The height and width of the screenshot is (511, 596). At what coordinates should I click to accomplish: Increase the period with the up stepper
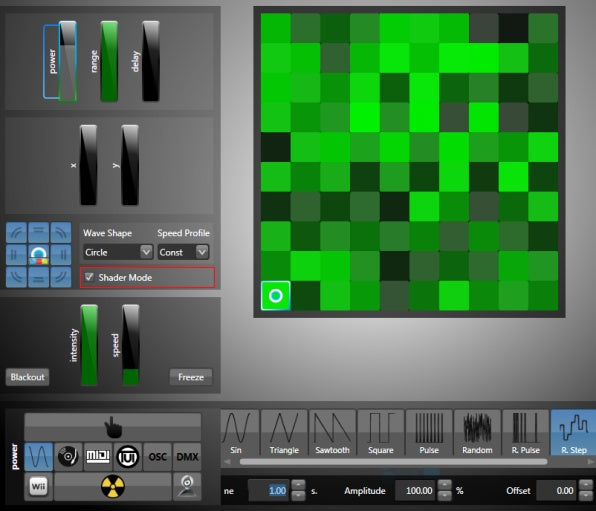click(x=298, y=485)
